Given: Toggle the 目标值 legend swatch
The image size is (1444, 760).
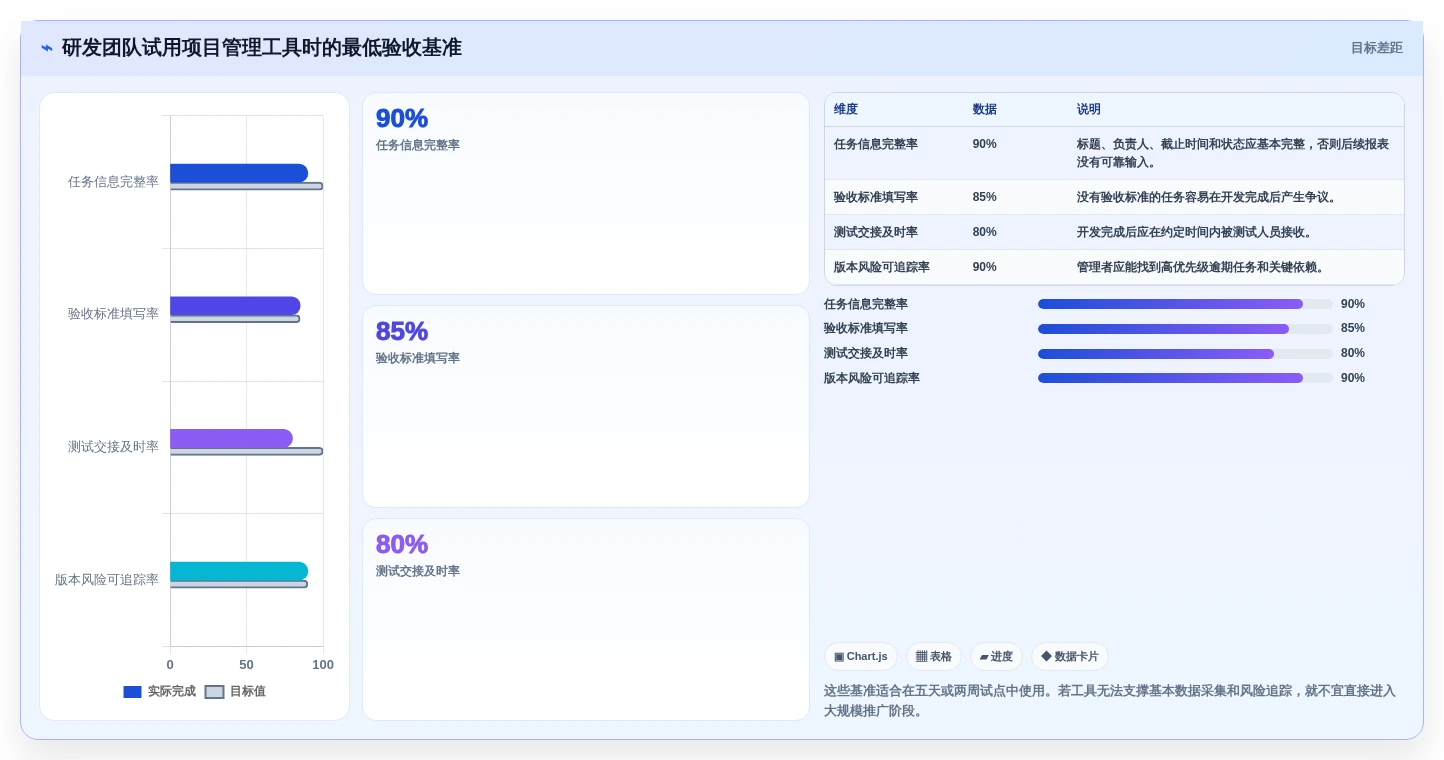Looking at the screenshot, I should point(214,691).
